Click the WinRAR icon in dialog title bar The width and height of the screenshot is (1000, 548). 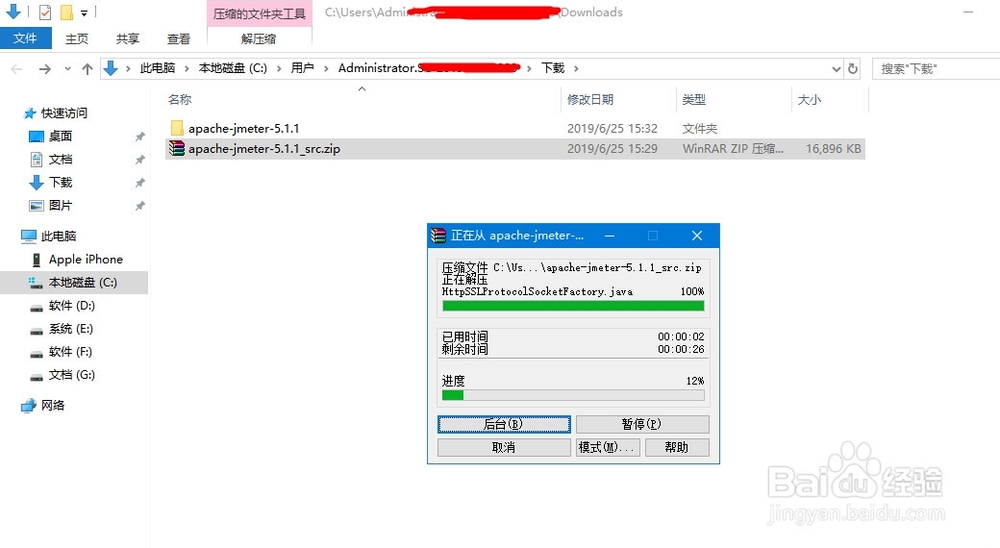(x=438, y=235)
